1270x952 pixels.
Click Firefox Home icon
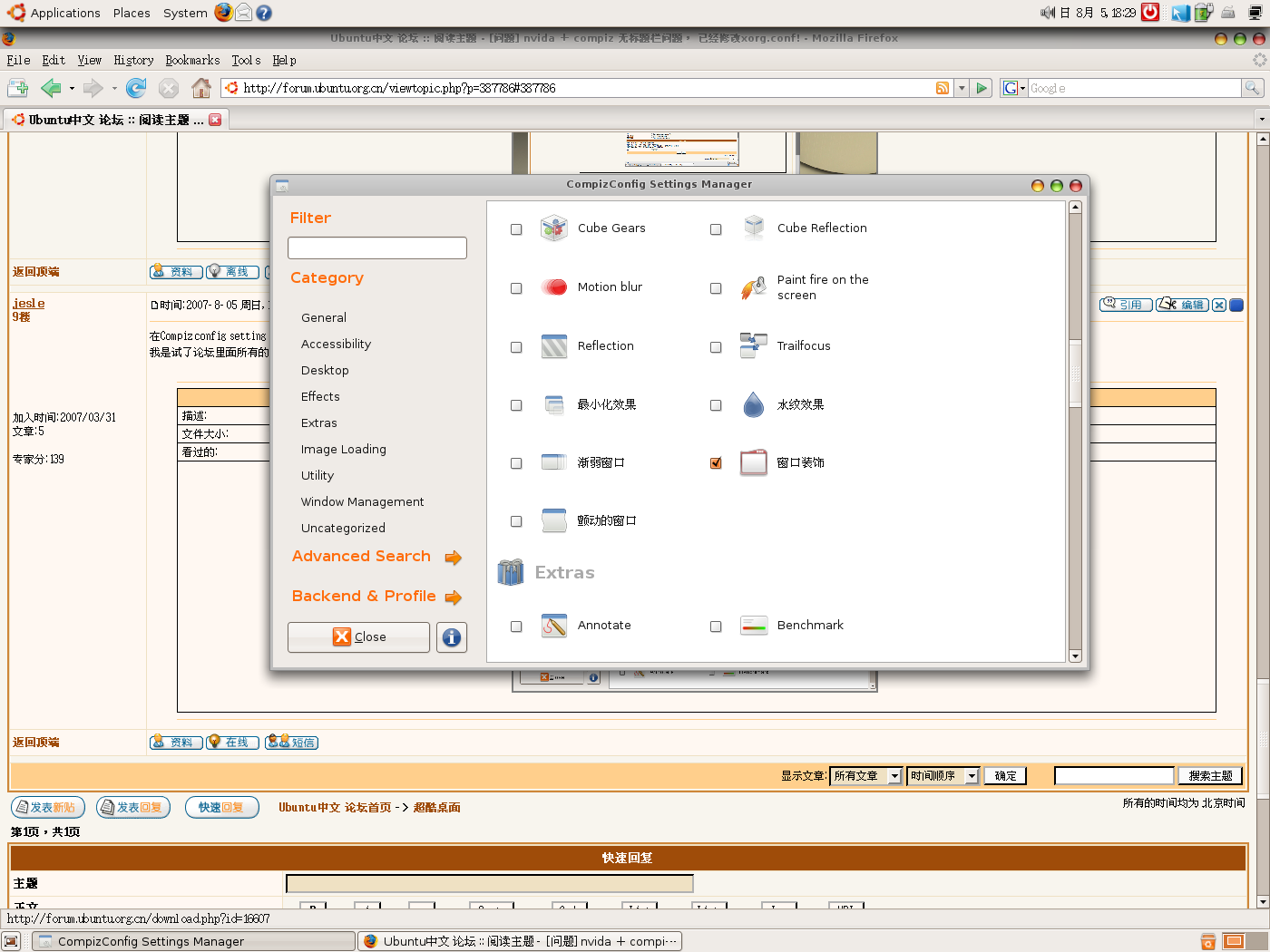click(201, 88)
